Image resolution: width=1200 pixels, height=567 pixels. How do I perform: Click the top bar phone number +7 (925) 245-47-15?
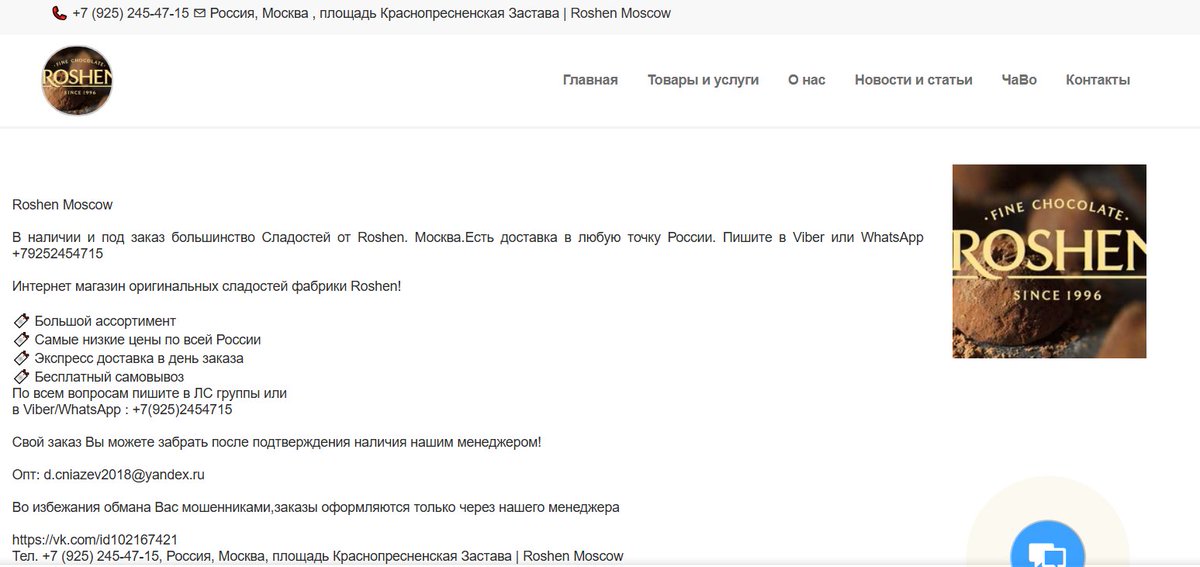[131, 14]
